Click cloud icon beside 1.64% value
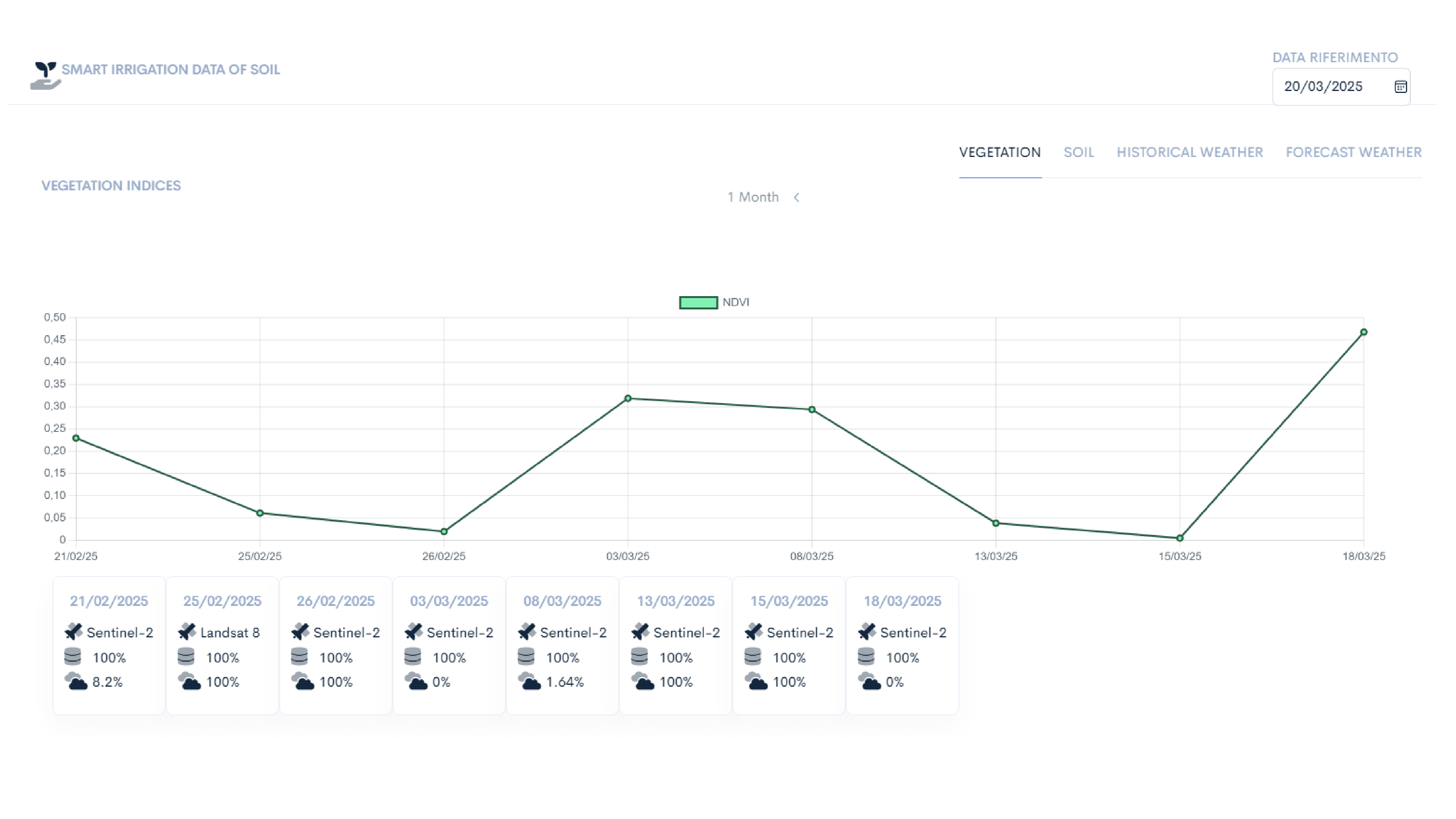Viewport: 1456px width, 819px height. pyautogui.click(x=529, y=681)
